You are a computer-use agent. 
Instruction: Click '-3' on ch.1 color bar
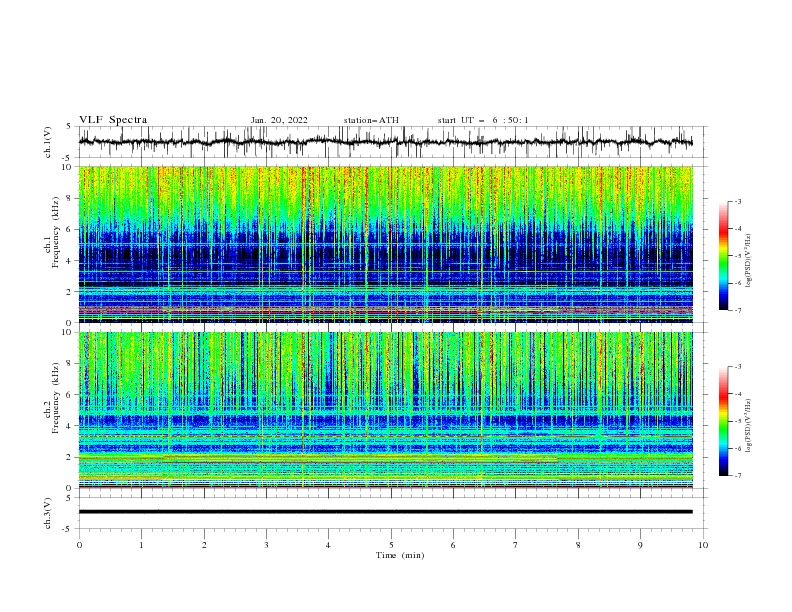pyautogui.click(x=737, y=201)
